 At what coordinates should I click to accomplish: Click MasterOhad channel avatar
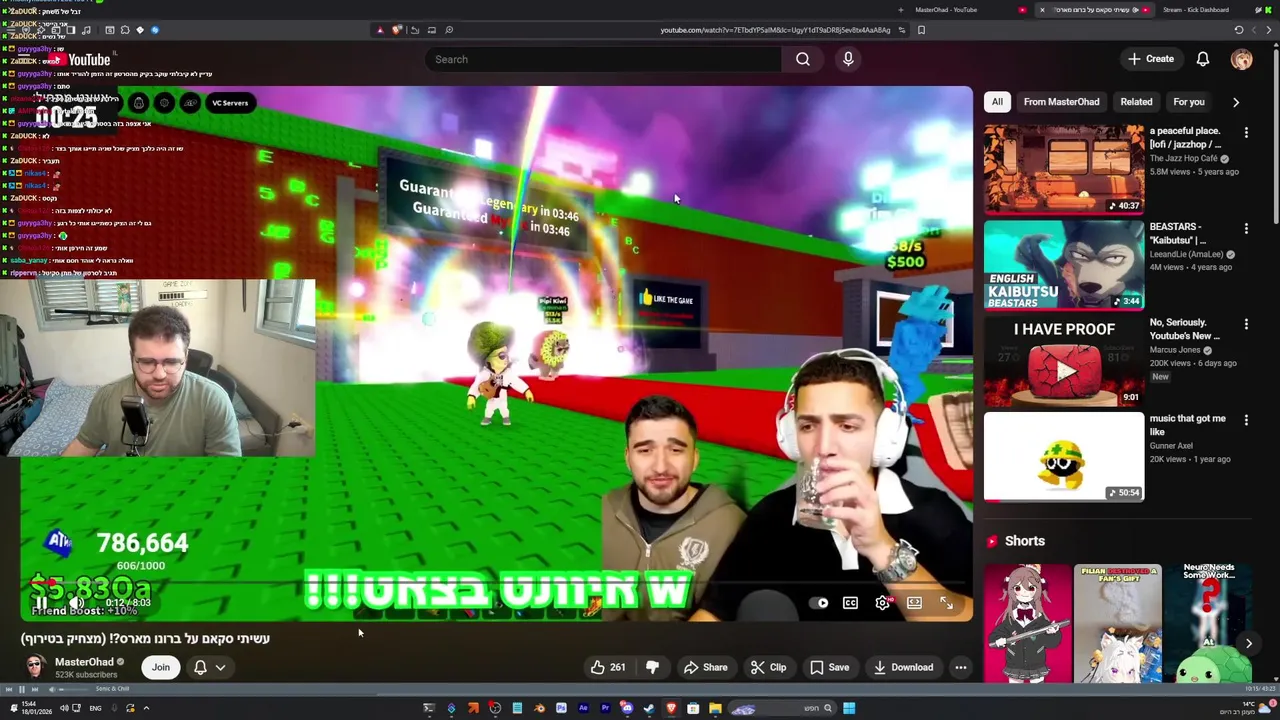coord(35,667)
